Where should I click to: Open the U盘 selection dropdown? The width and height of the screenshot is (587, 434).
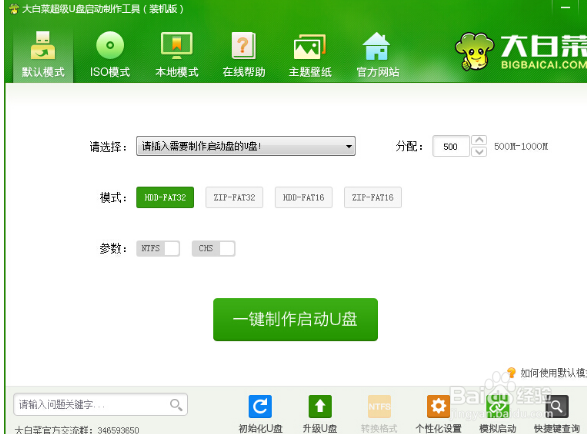[246, 146]
